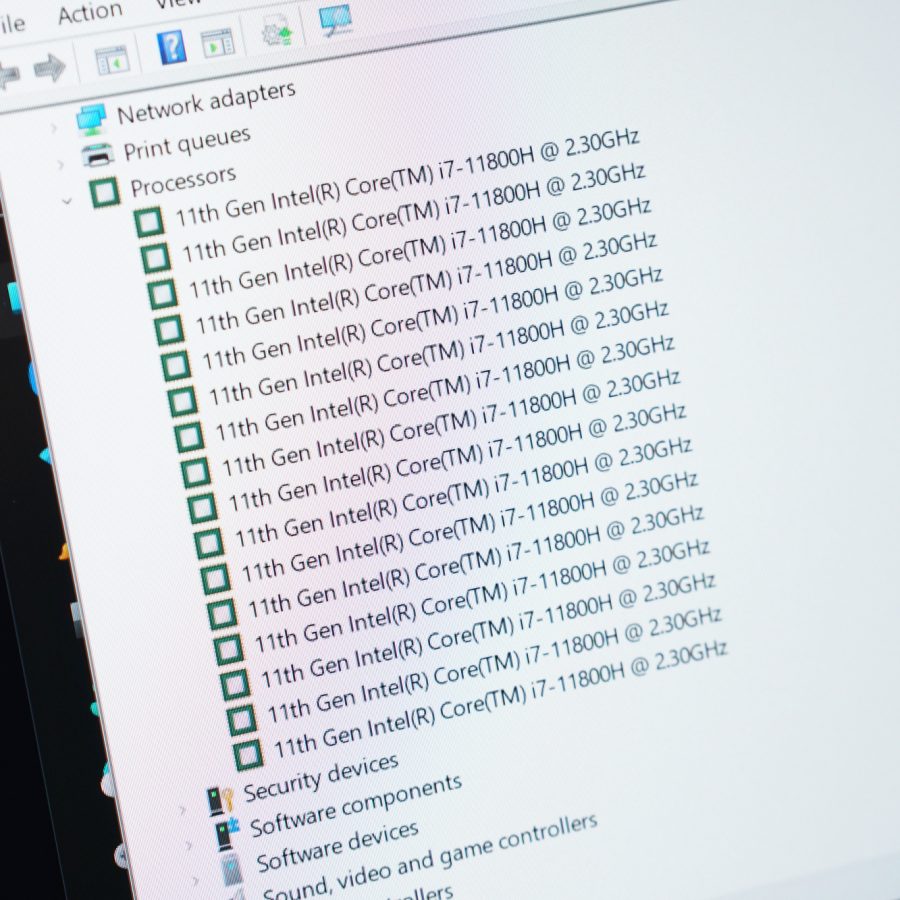Image resolution: width=900 pixels, height=900 pixels.
Task: Select the Print queues tree label
Action: point(188,143)
